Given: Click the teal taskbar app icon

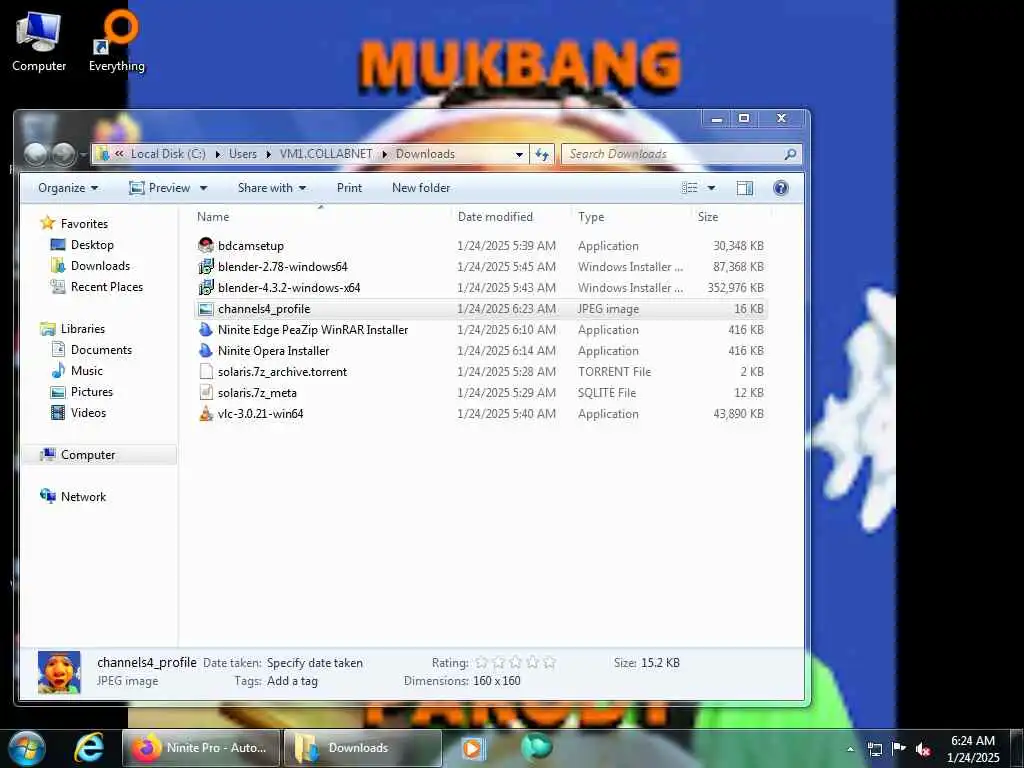Looking at the screenshot, I should [537, 747].
